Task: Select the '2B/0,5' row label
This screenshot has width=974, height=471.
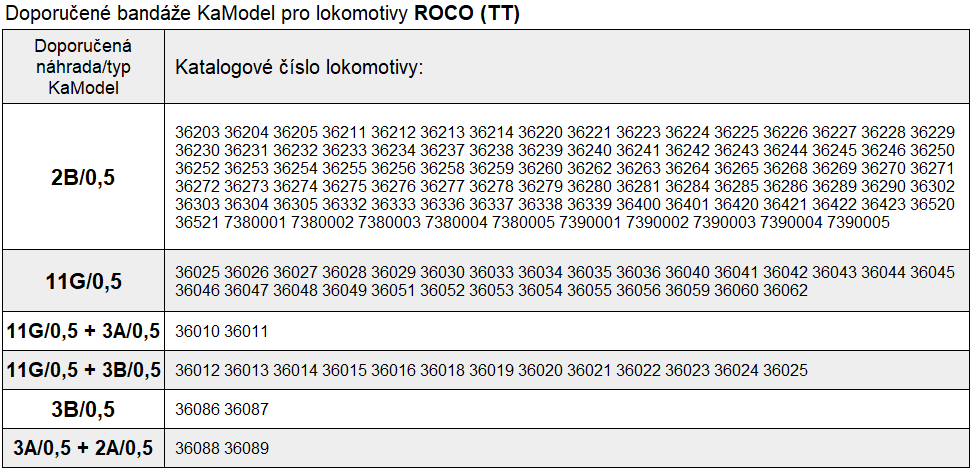Action: [x=83, y=178]
